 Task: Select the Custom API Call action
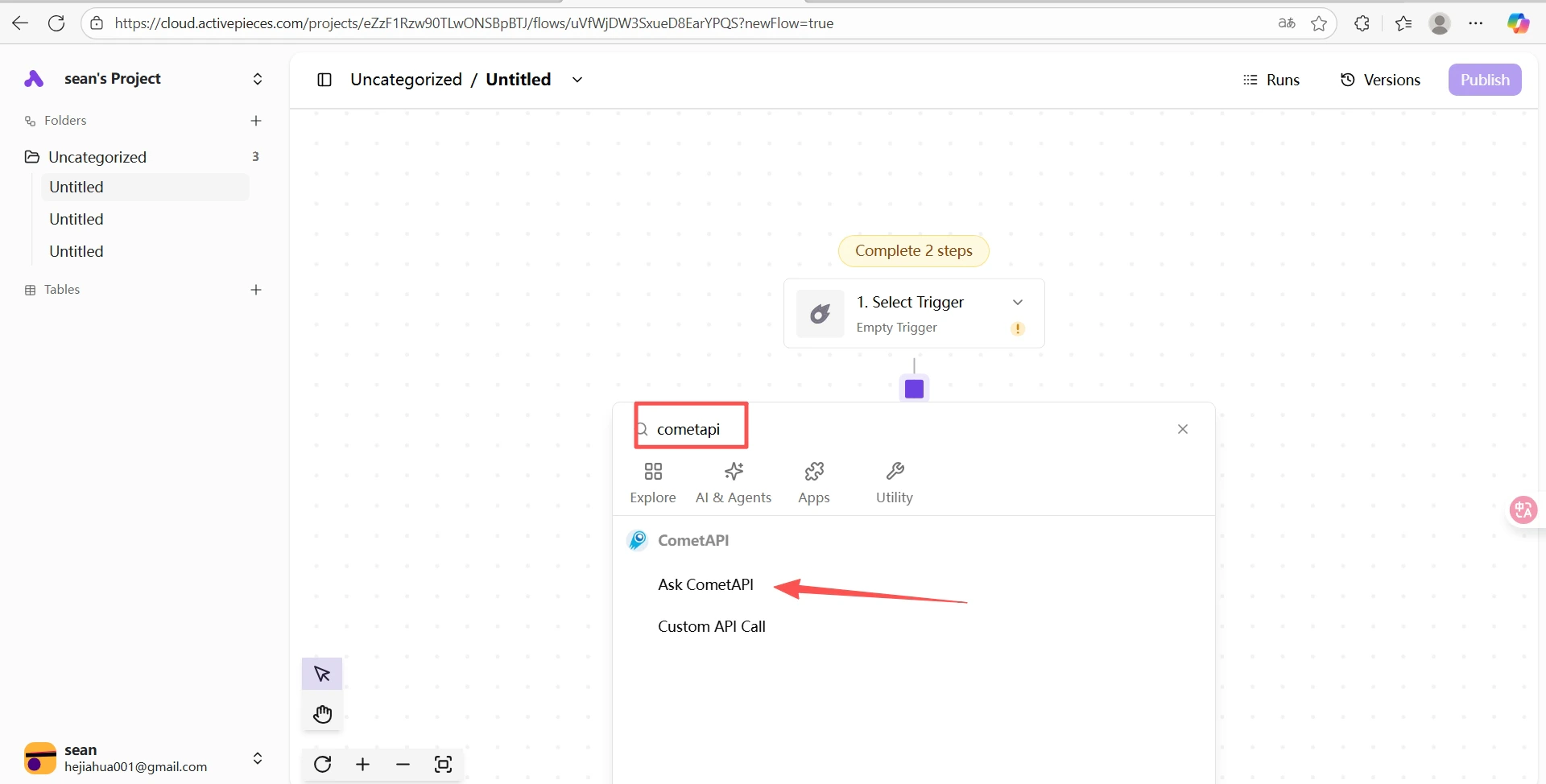tap(712, 626)
